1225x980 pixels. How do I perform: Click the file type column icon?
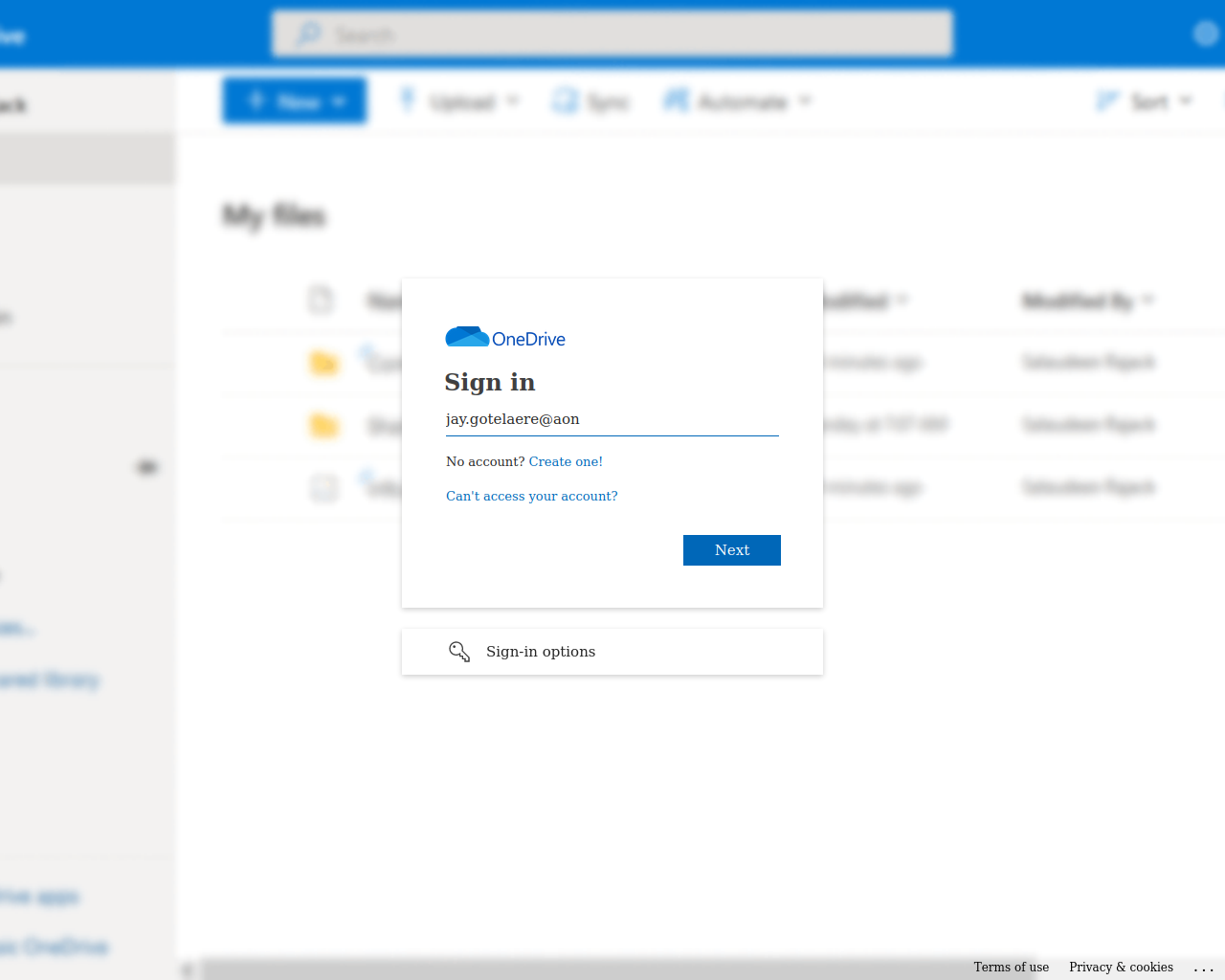coord(322,300)
